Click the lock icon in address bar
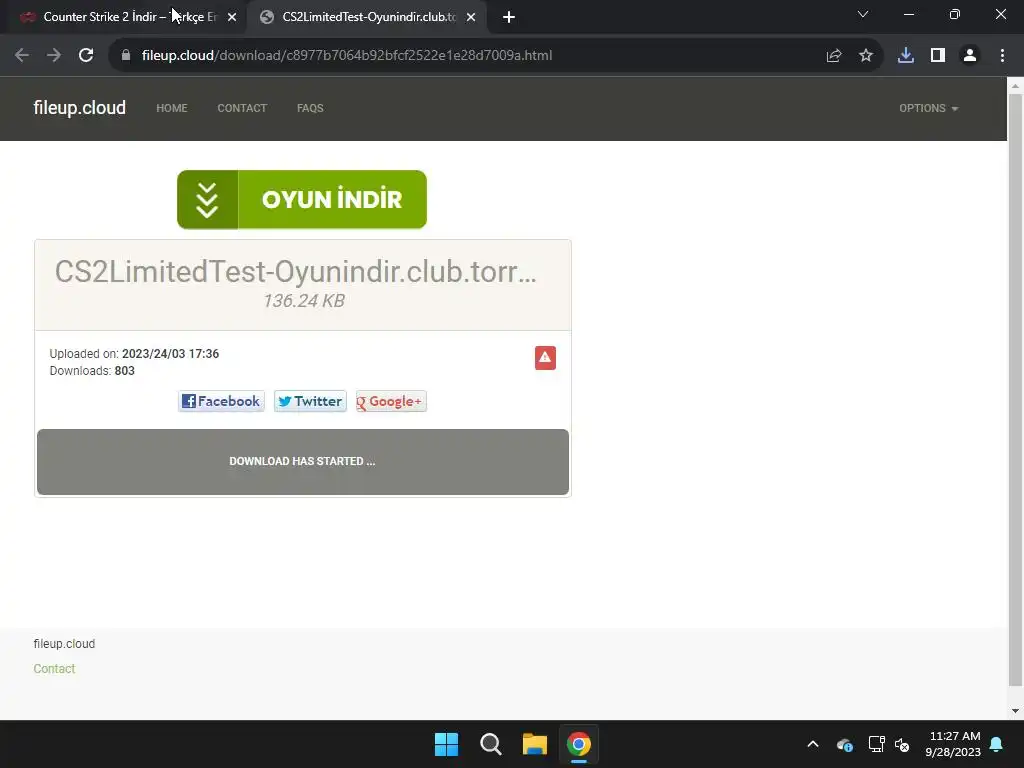This screenshot has height=768, width=1024. click(126, 56)
